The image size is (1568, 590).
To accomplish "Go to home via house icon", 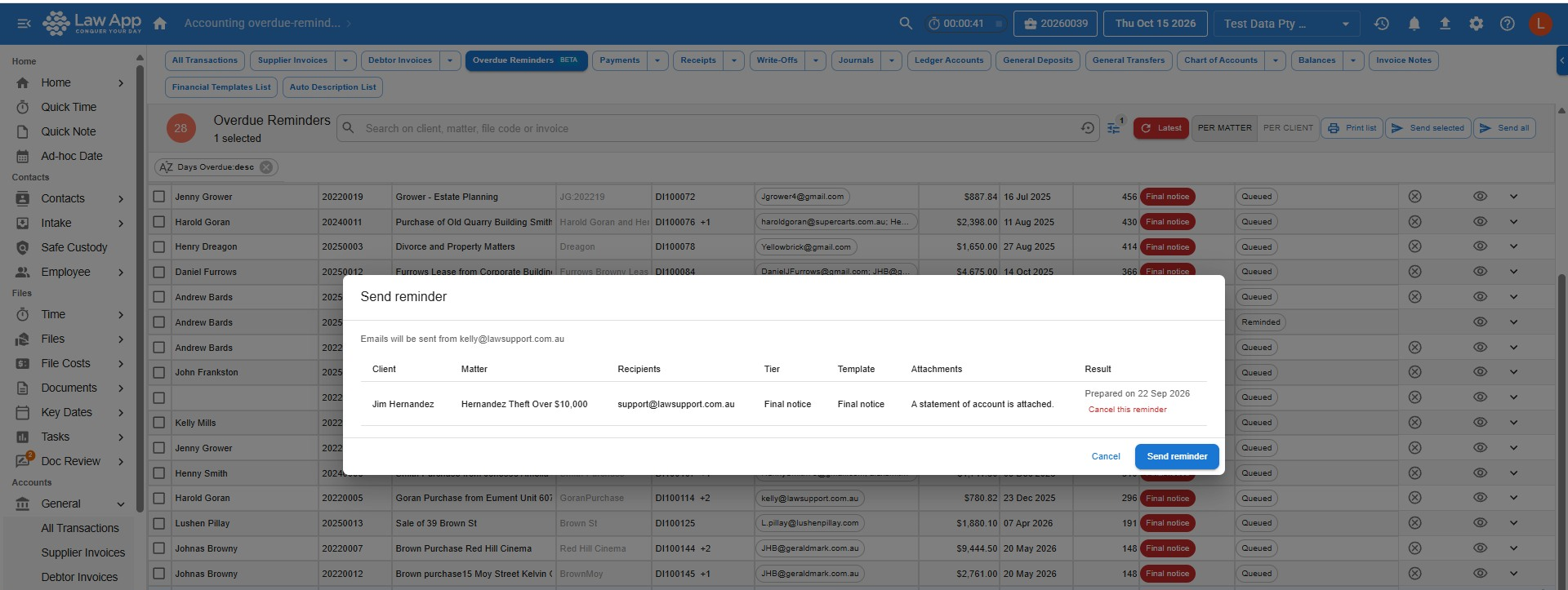I will pos(160,24).
